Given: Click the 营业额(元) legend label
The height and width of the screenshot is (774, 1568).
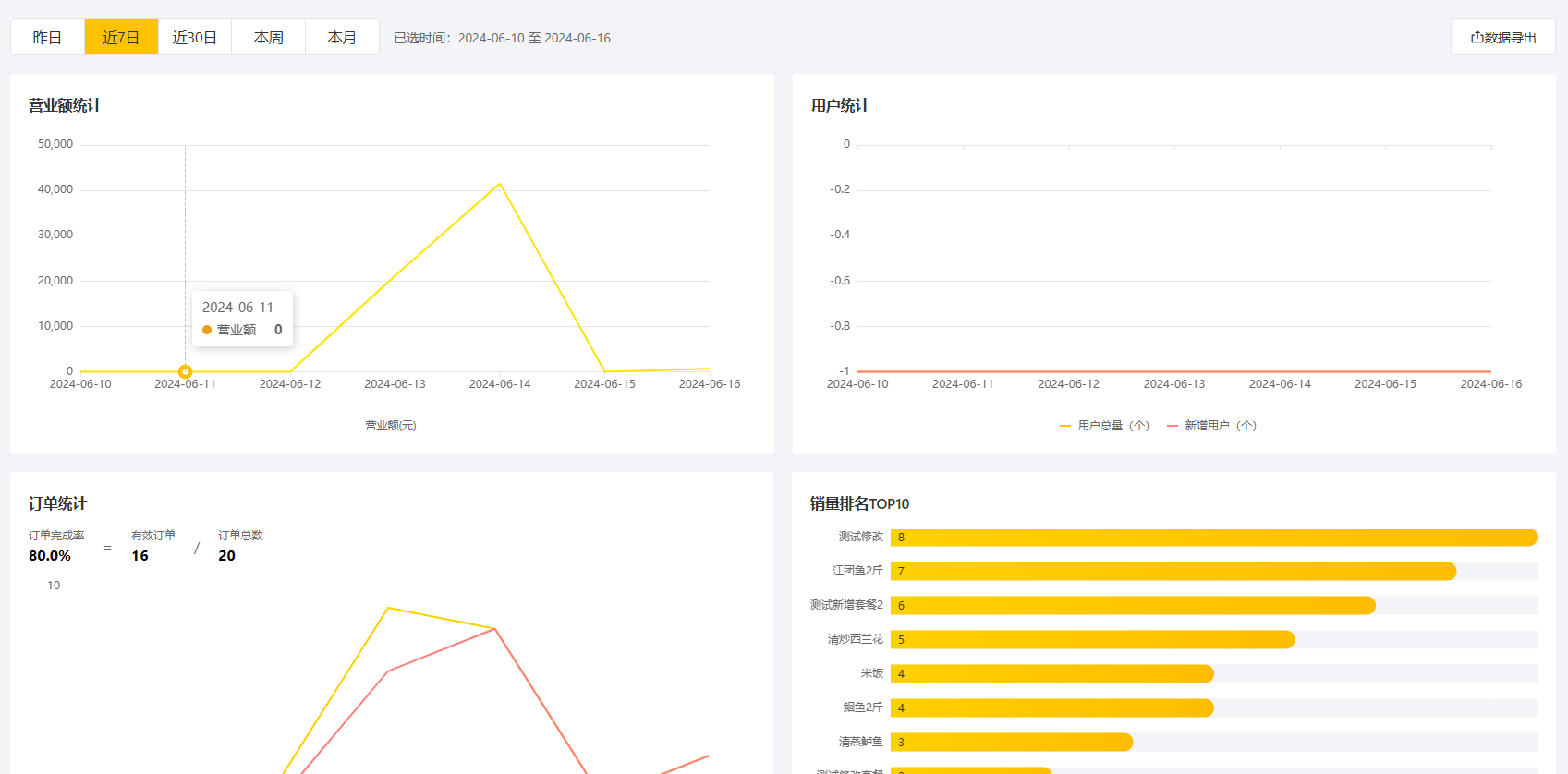Looking at the screenshot, I should (x=391, y=426).
